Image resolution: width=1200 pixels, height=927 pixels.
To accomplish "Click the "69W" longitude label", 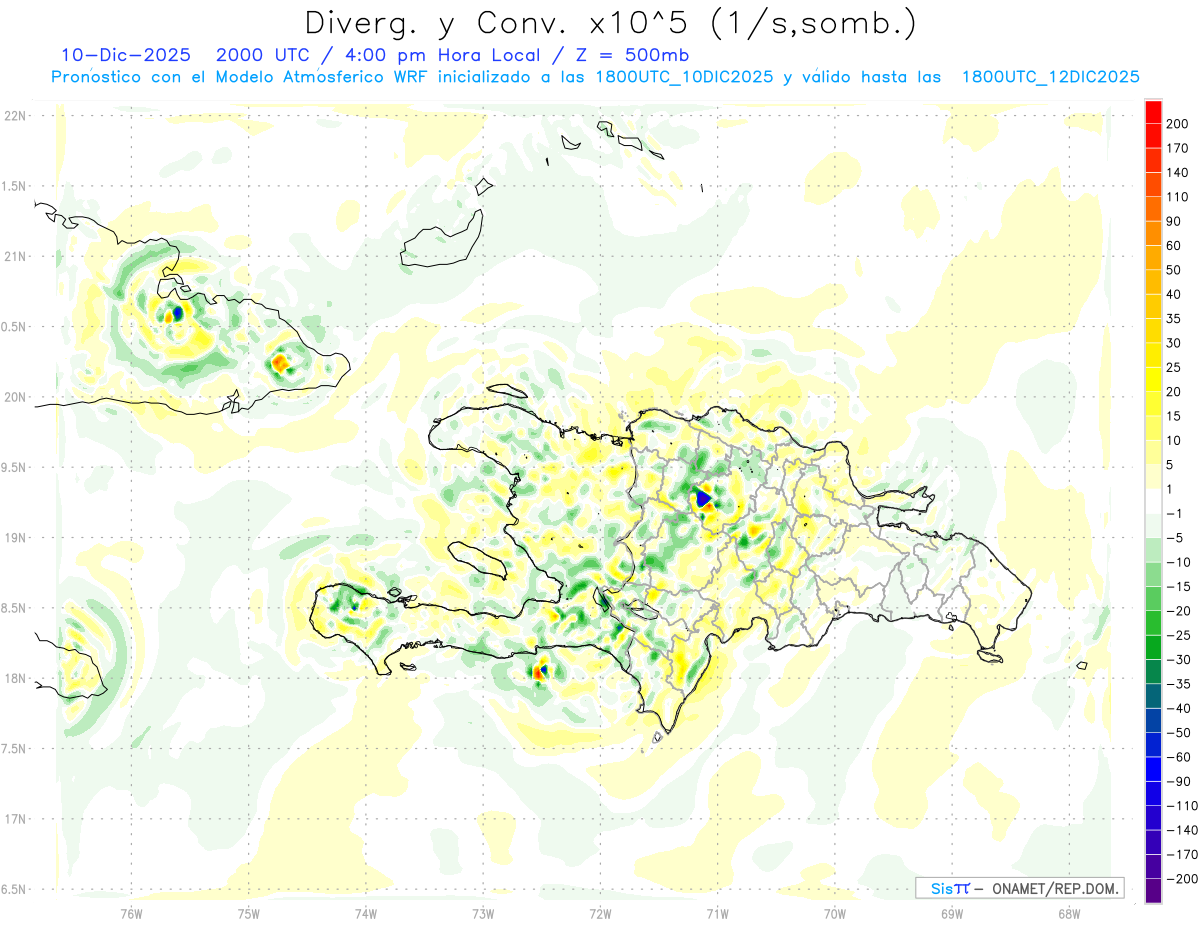I will coord(951,912).
